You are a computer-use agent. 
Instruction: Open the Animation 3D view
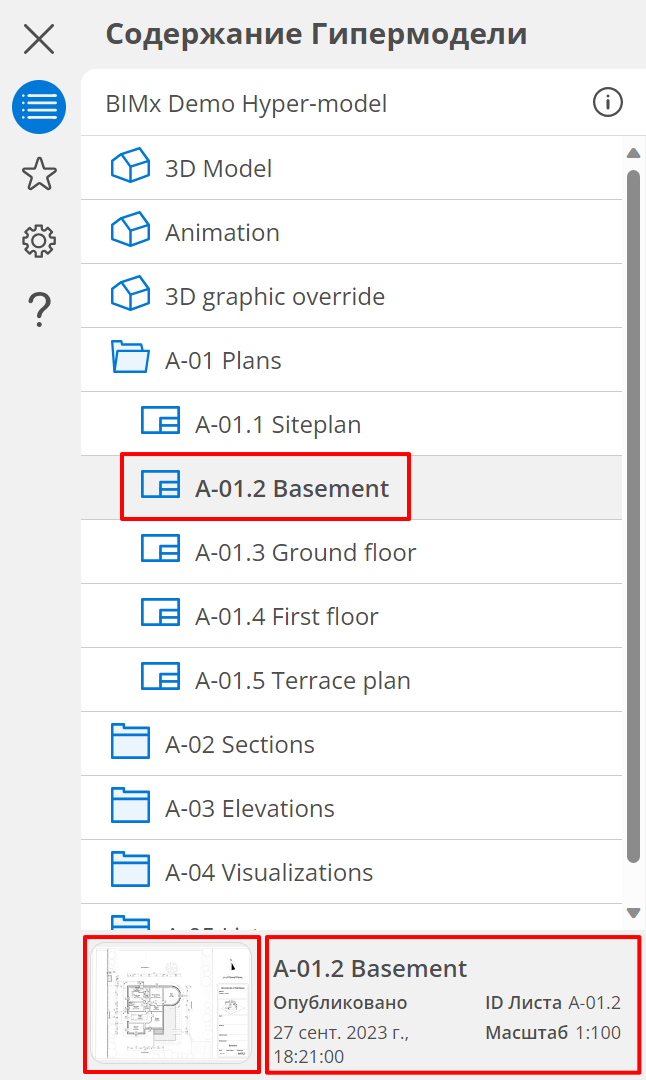(x=222, y=232)
